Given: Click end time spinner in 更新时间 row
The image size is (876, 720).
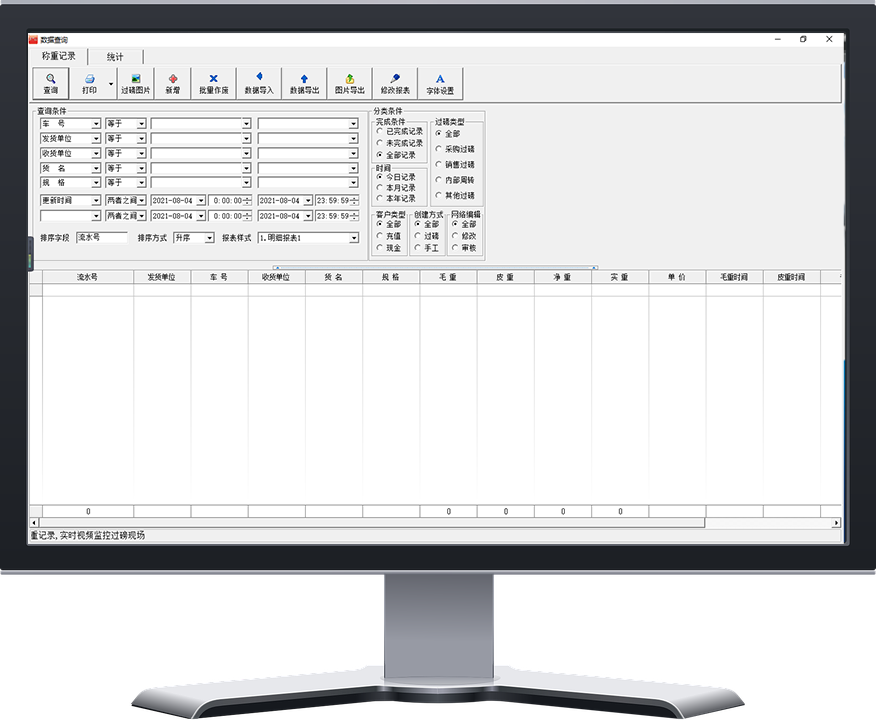Looking at the screenshot, I should (x=354, y=201).
